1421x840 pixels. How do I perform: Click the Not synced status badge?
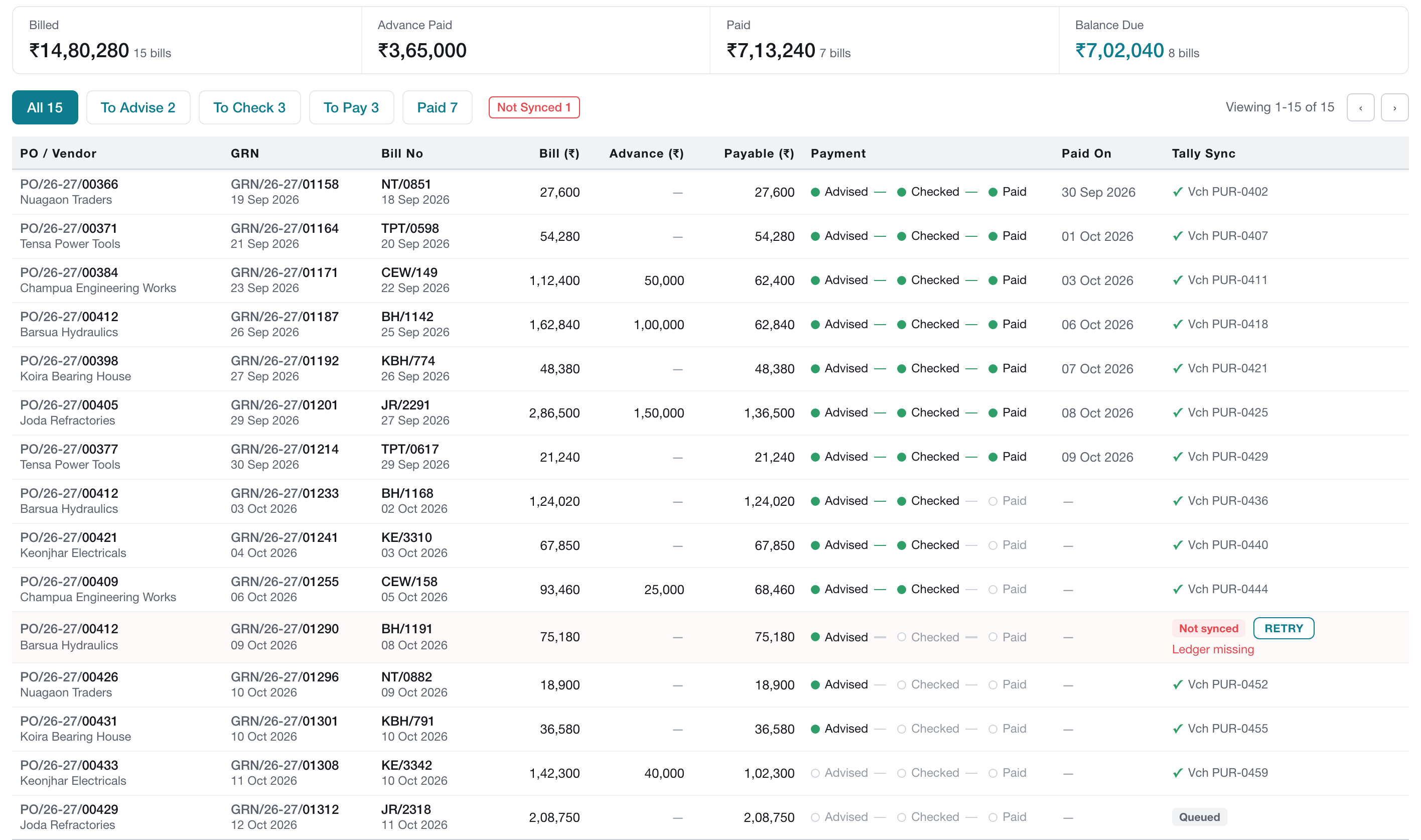point(1208,628)
